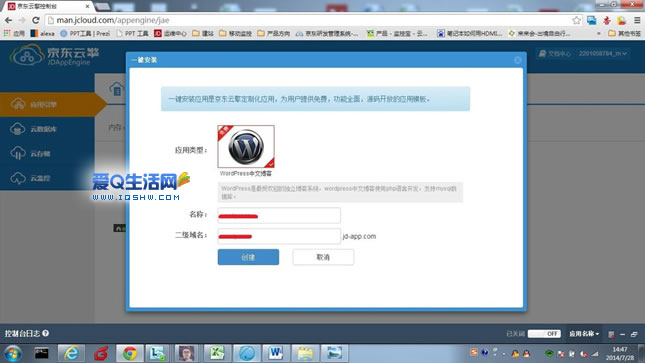Click the blue extension icon in toolbar
645x363 pixels.
click(x=592, y=20)
